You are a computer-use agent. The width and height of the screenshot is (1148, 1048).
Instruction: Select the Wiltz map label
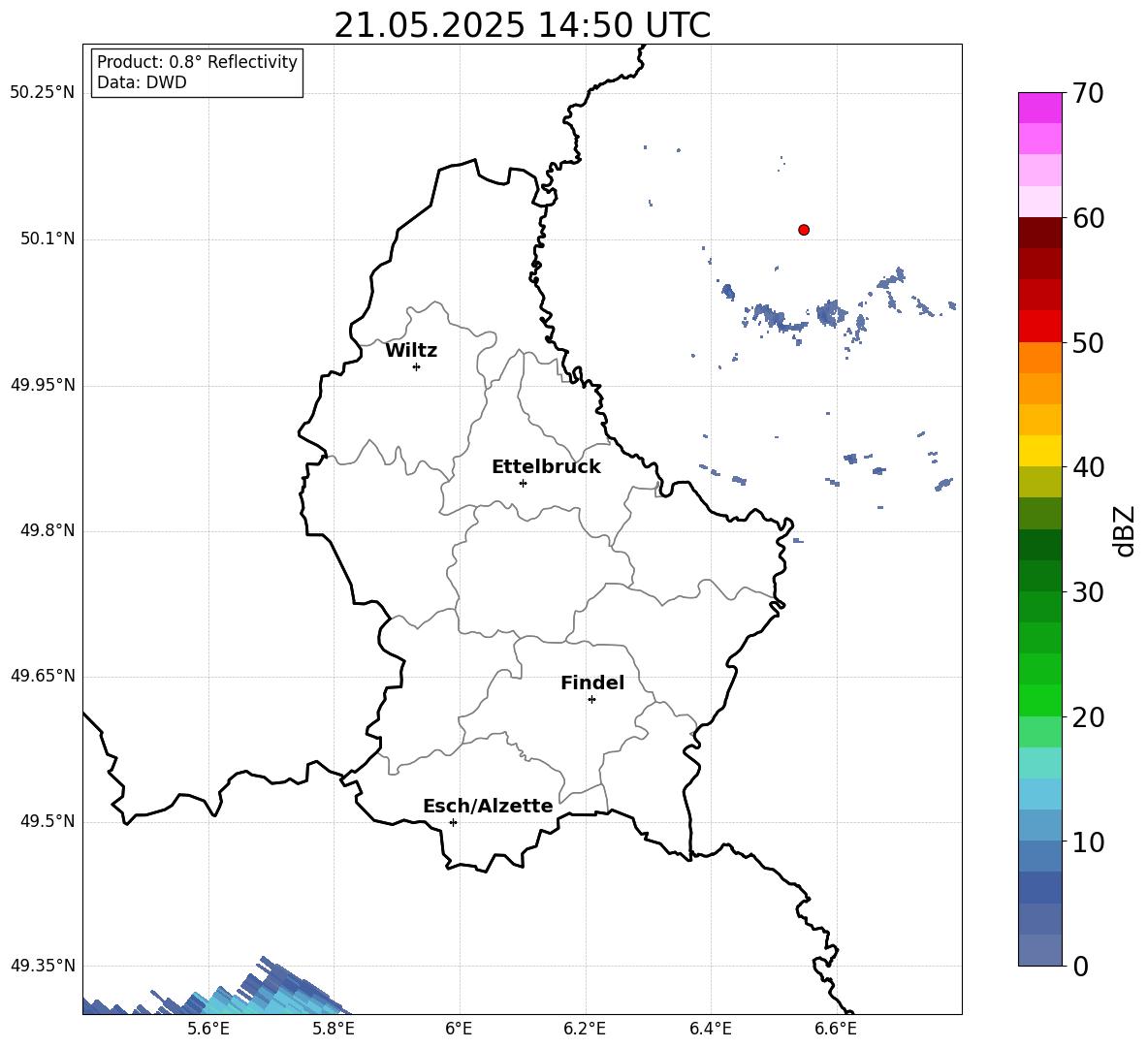(411, 351)
